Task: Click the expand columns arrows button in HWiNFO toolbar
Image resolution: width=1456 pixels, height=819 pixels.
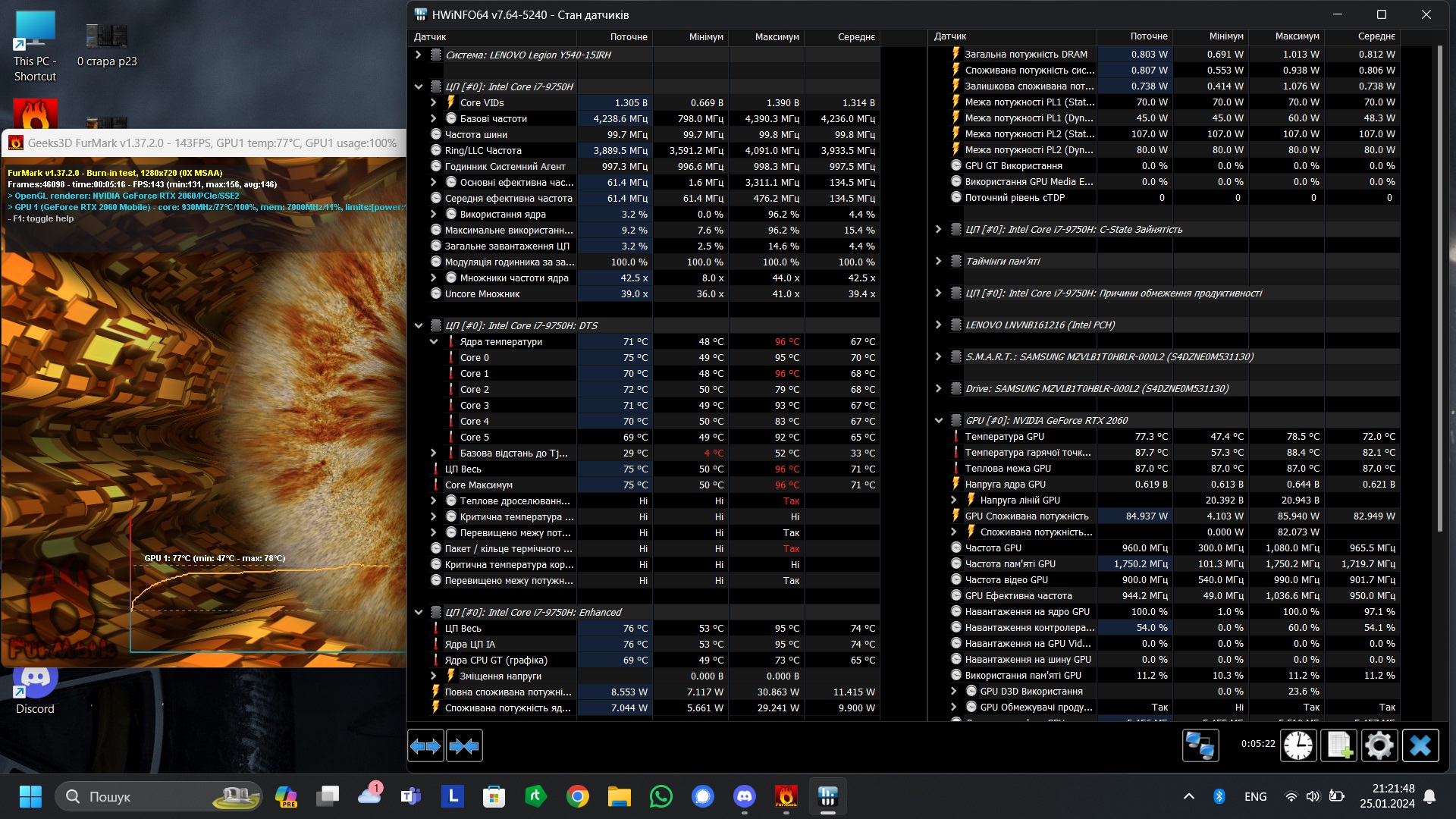Action: click(425, 746)
